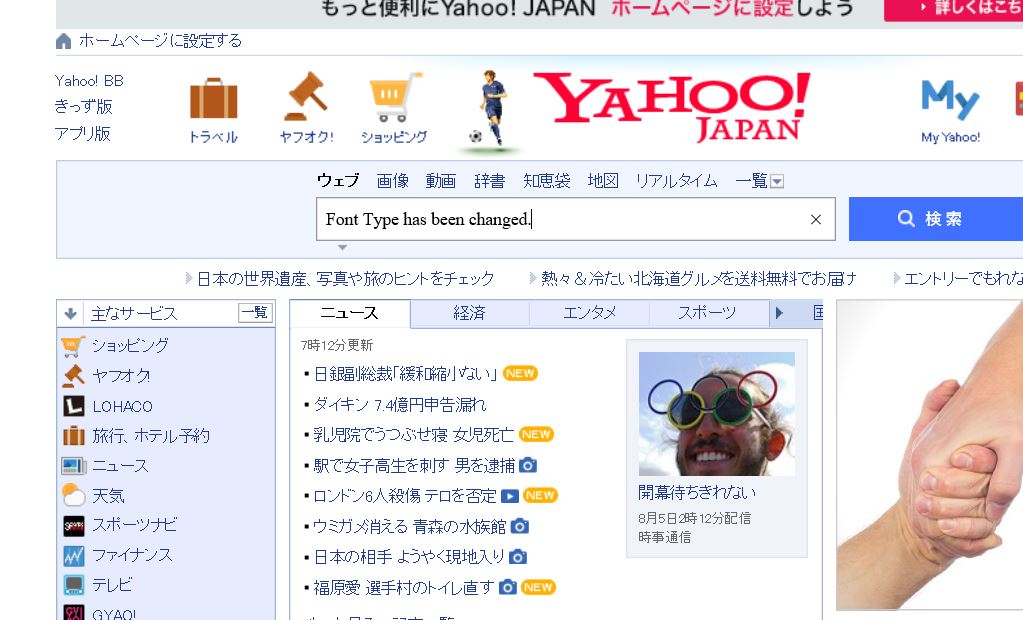1023x620 pixels.
Task: Clear search text with the X icon
Action: [x=816, y=220]
